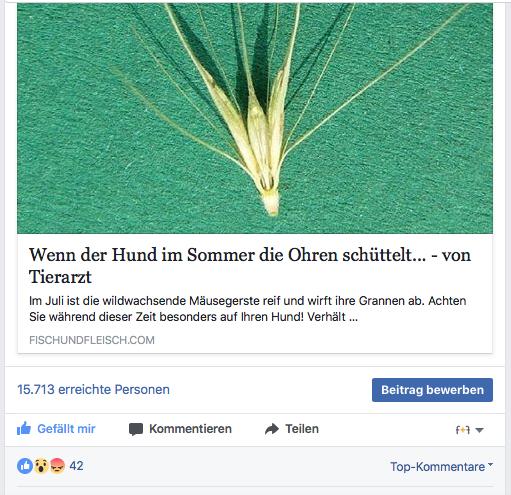
Task: Choose the Teilen text label
Action: click(x=302, y=429)
